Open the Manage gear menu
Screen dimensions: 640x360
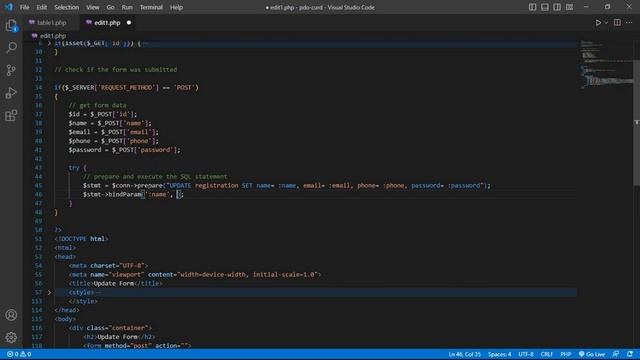point(11,337)
